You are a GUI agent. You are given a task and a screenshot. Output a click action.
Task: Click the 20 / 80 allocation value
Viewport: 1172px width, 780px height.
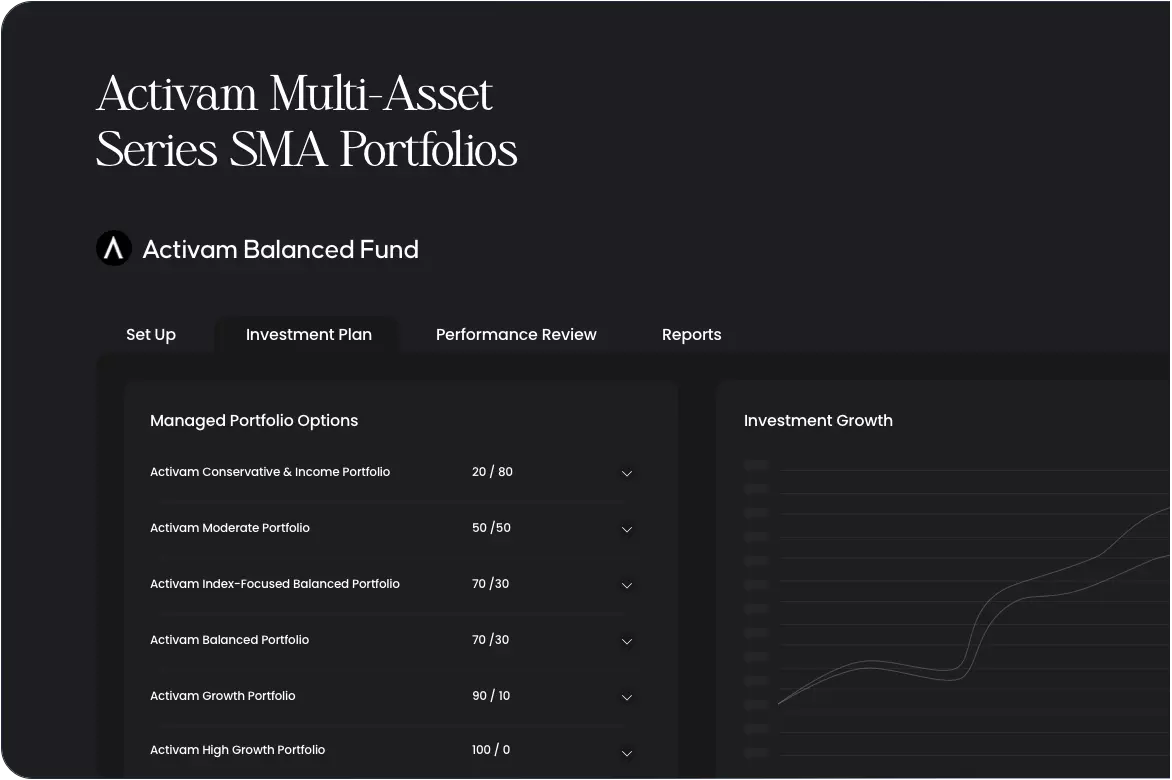point(492,471)
